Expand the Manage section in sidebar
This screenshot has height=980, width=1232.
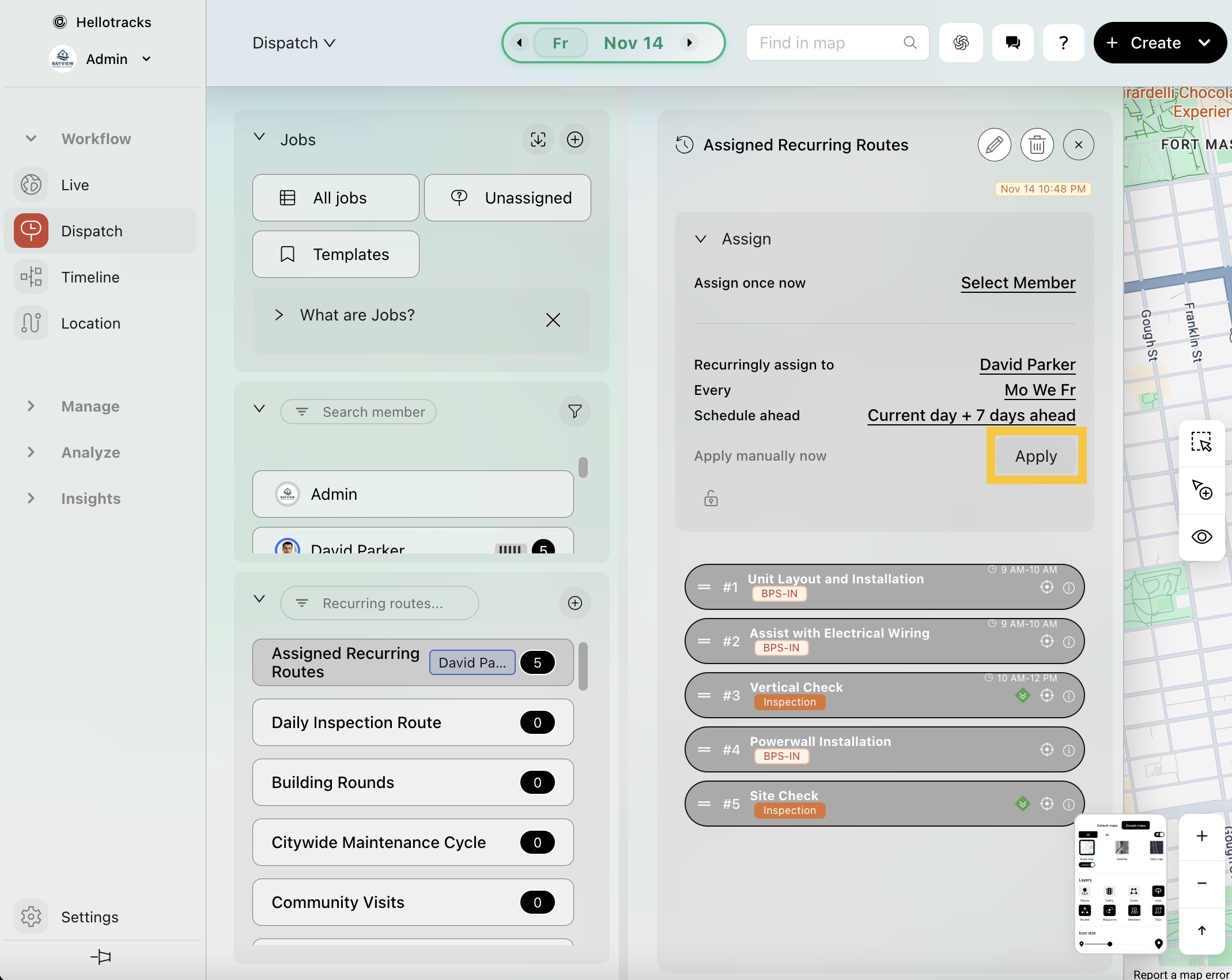tap(31, 406)
